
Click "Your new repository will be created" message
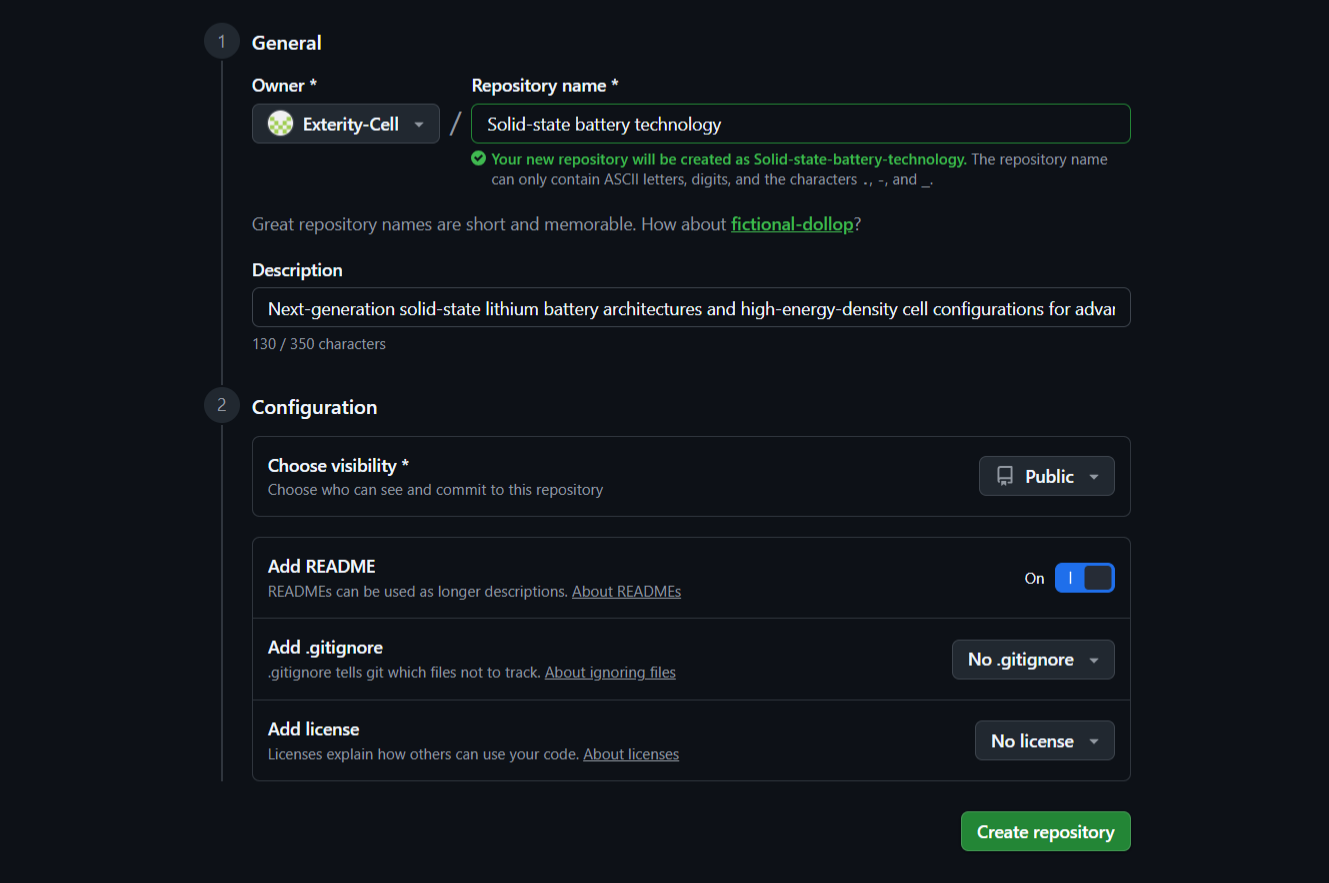pos(729,159)
